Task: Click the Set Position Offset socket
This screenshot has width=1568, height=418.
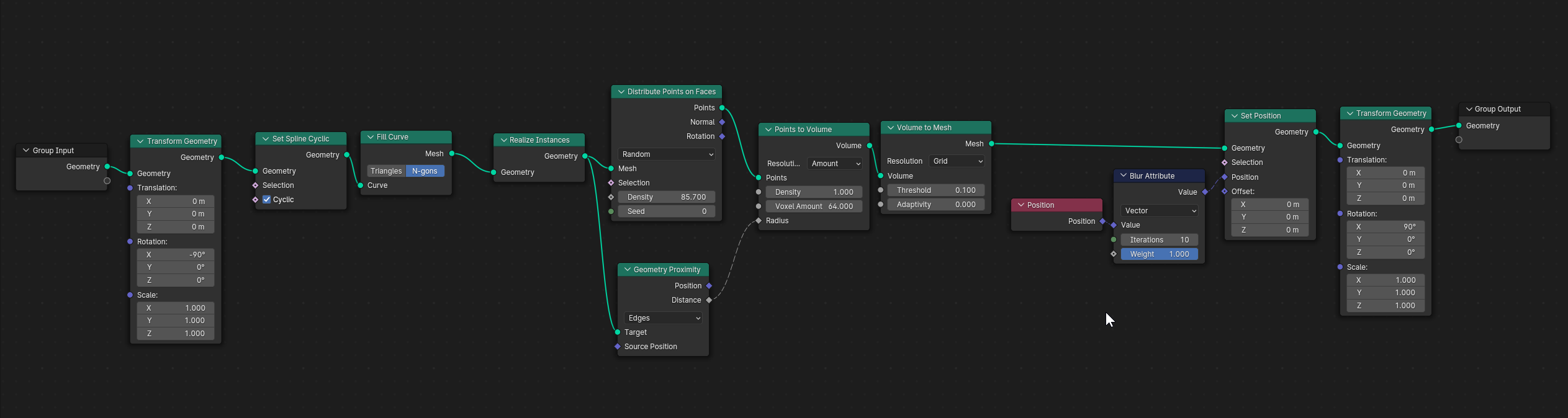Action: pyautogui.click(x=1225, y=192)
